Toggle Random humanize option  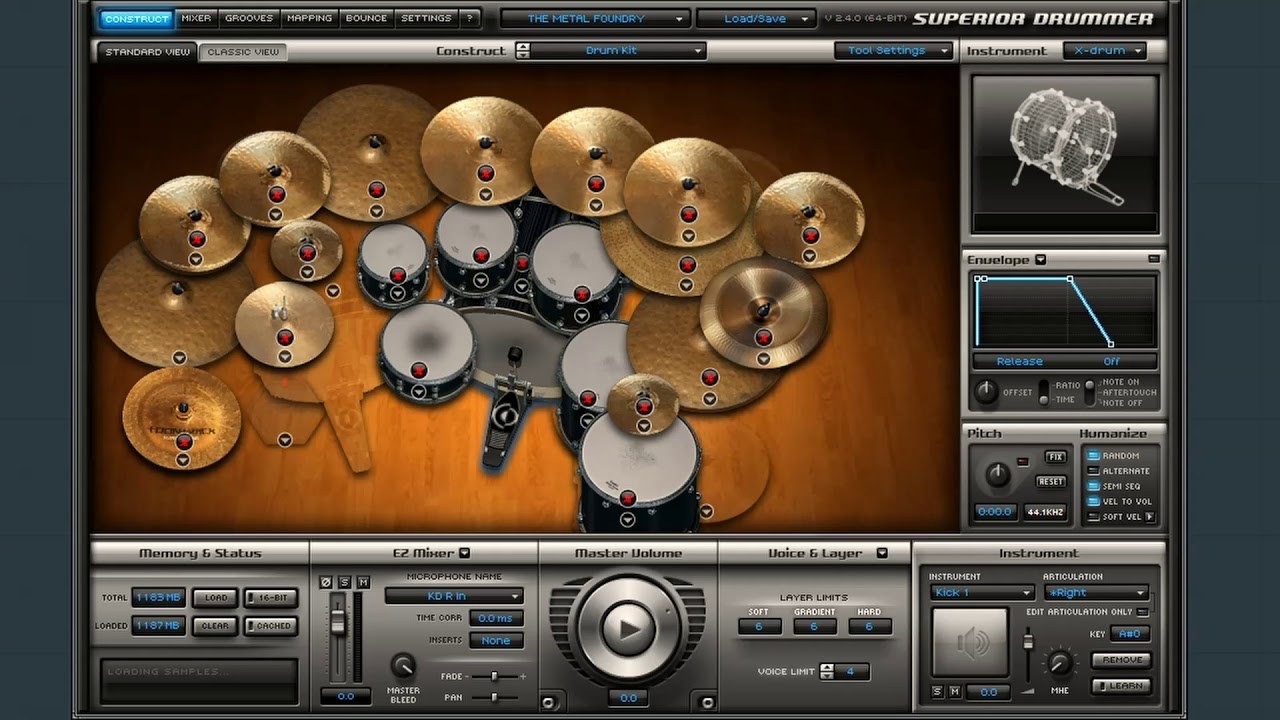(1093, 456)
